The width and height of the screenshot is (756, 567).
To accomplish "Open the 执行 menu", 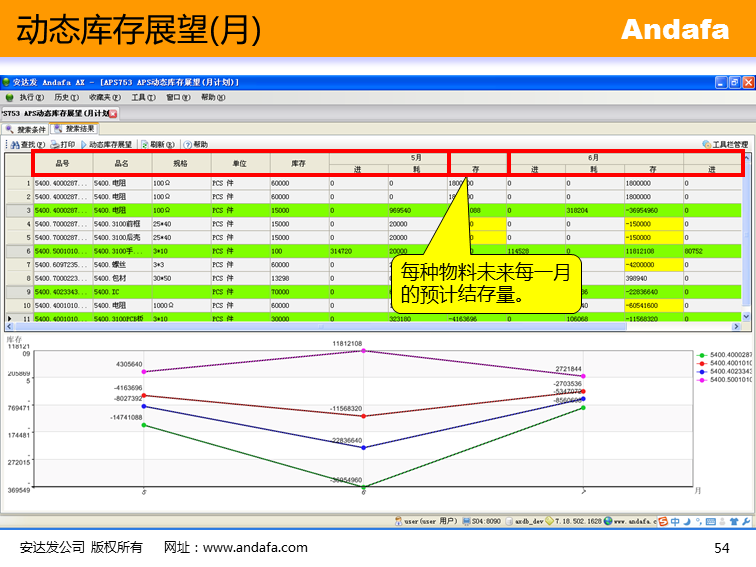I will click(x=25, y=97).
